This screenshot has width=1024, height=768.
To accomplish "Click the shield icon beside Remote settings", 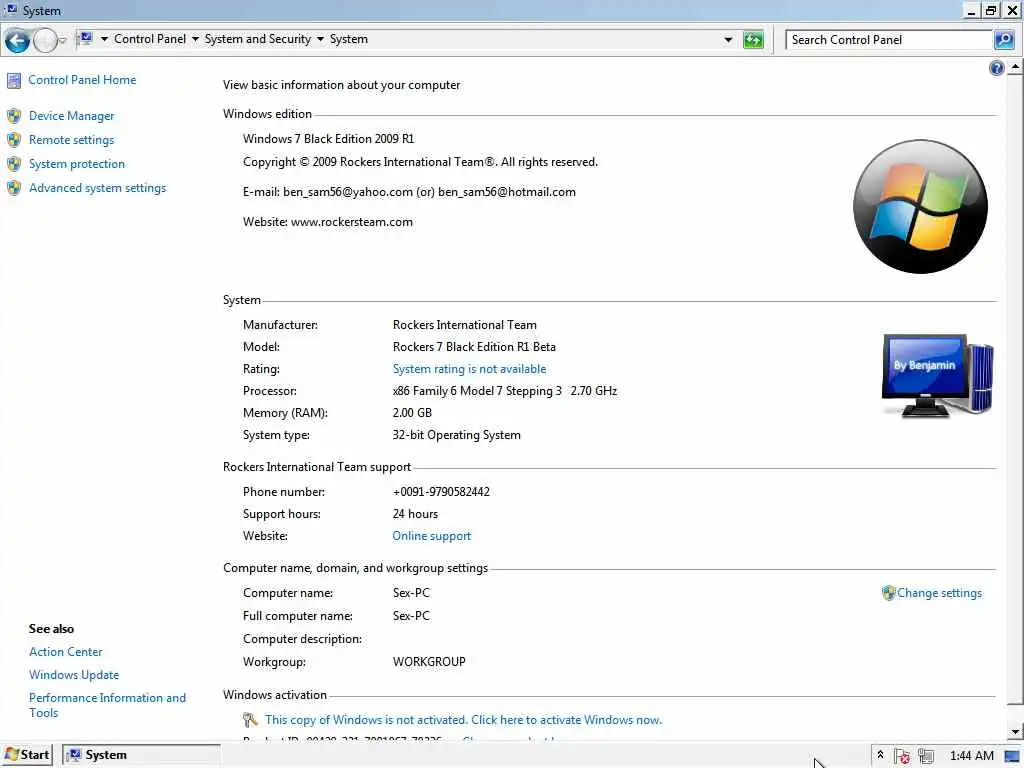I will tap(14, 140).
